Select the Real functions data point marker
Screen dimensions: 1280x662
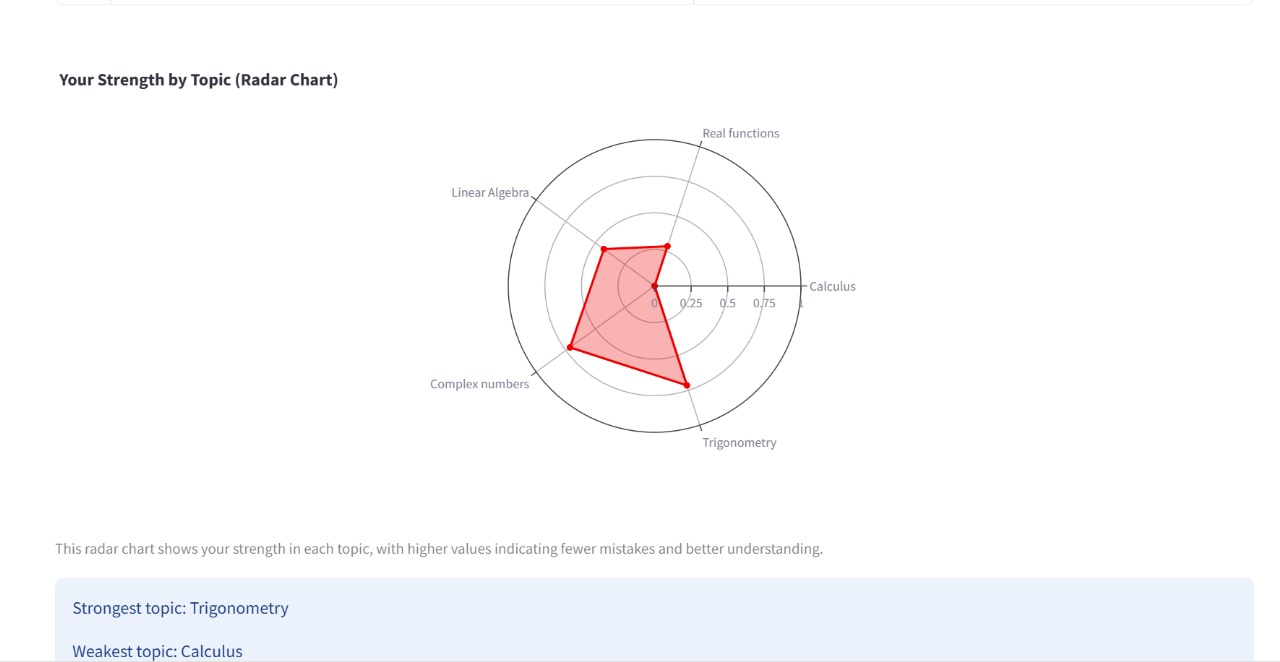click(667, 246)
